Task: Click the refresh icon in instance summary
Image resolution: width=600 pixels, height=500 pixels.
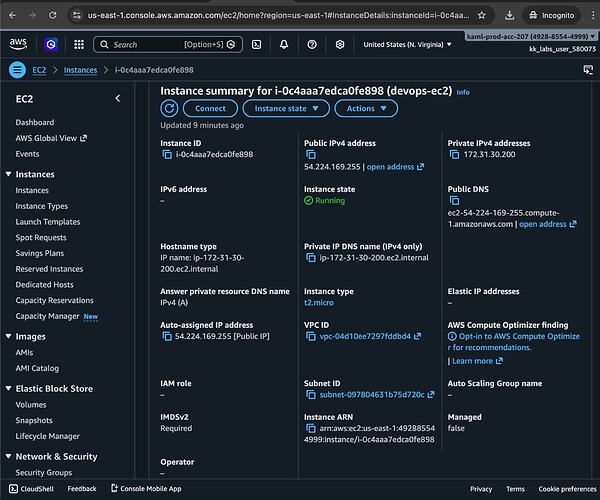Action: point(170,108)
